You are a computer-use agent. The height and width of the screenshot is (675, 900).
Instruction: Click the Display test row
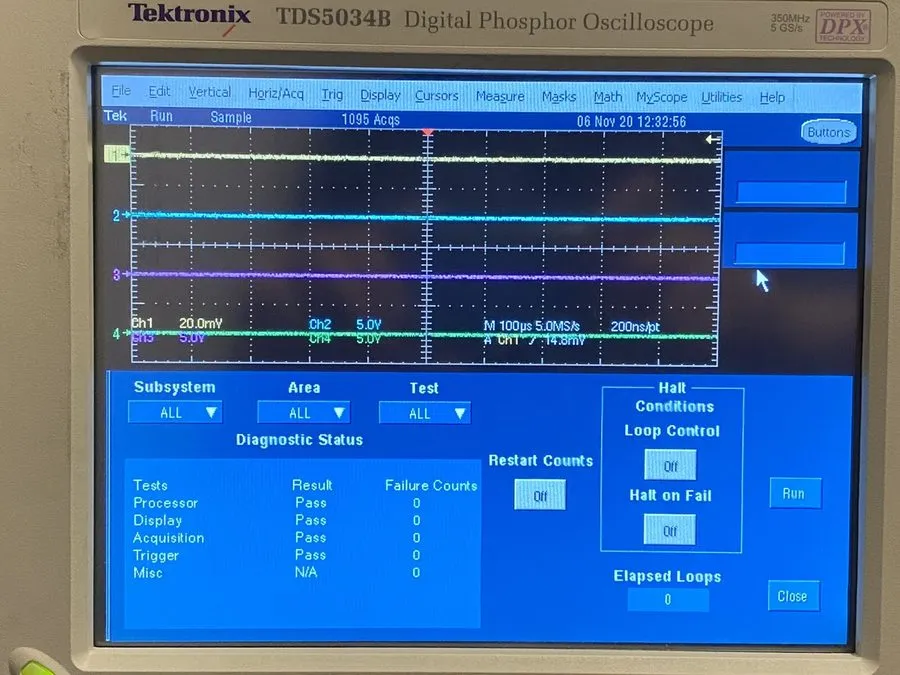278,520
